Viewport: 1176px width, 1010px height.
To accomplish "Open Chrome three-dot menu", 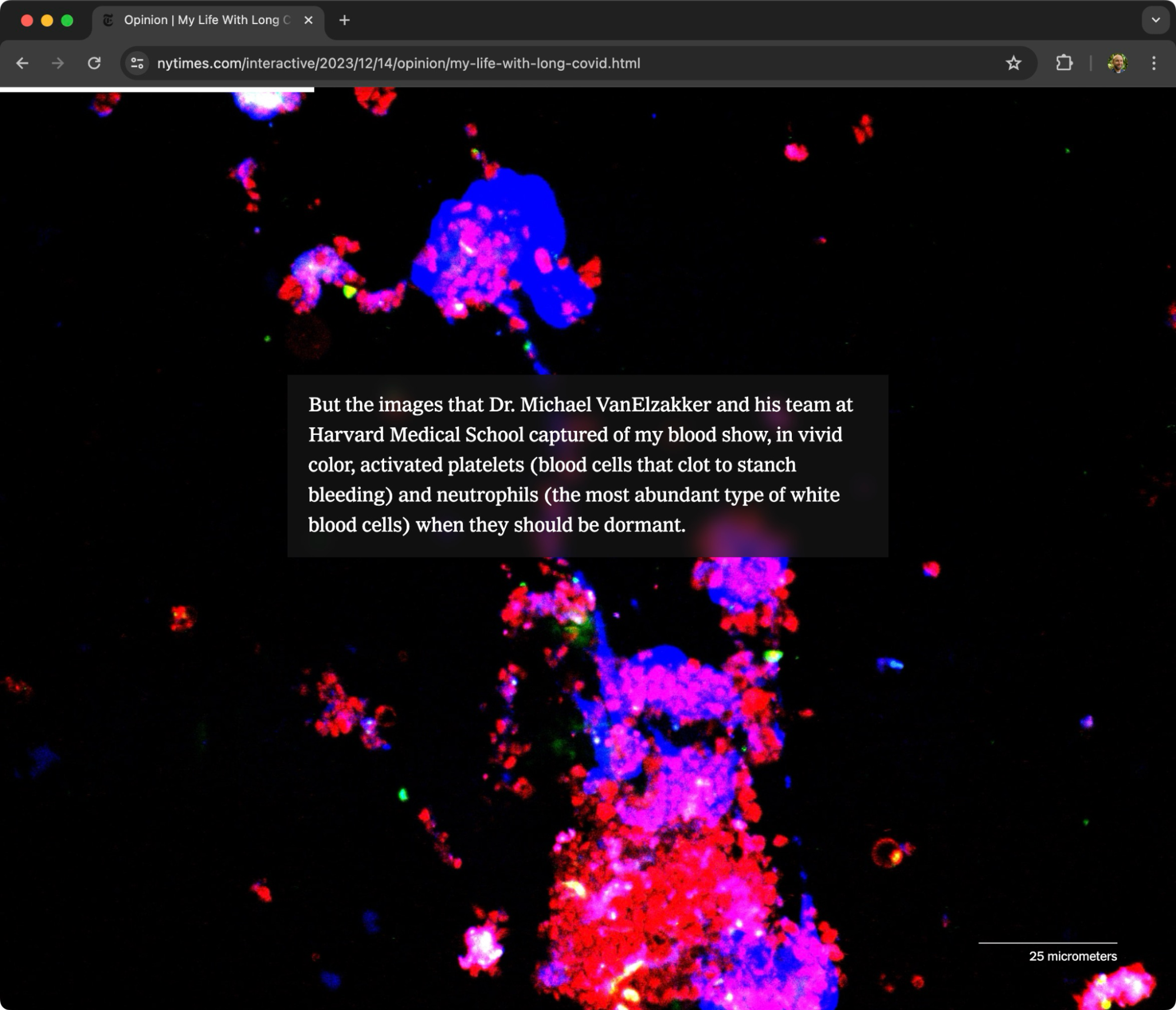I will click(x=1154, y=63).
